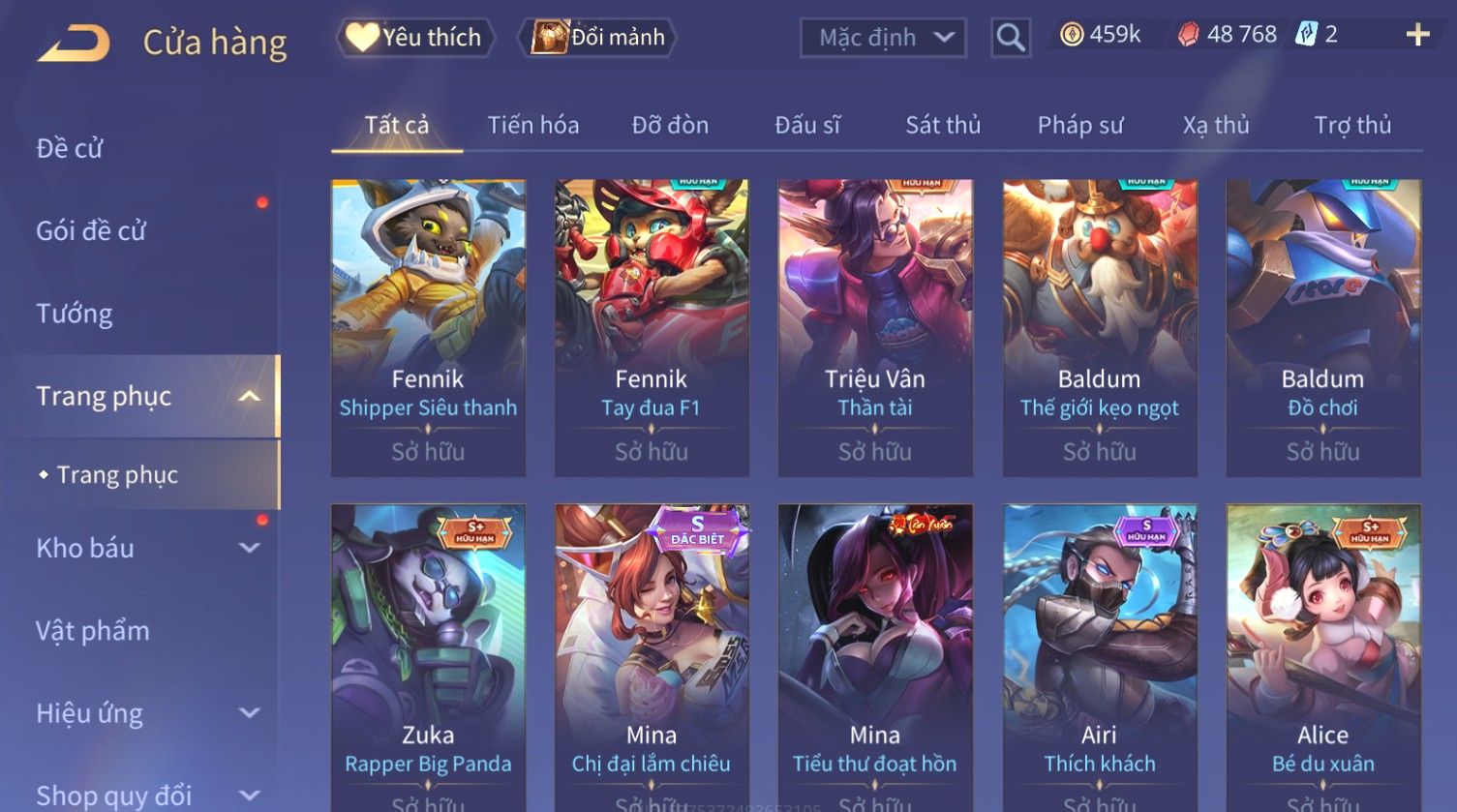
Task: Open Đổi mảnh shard exchange
Action: [597, 38]
